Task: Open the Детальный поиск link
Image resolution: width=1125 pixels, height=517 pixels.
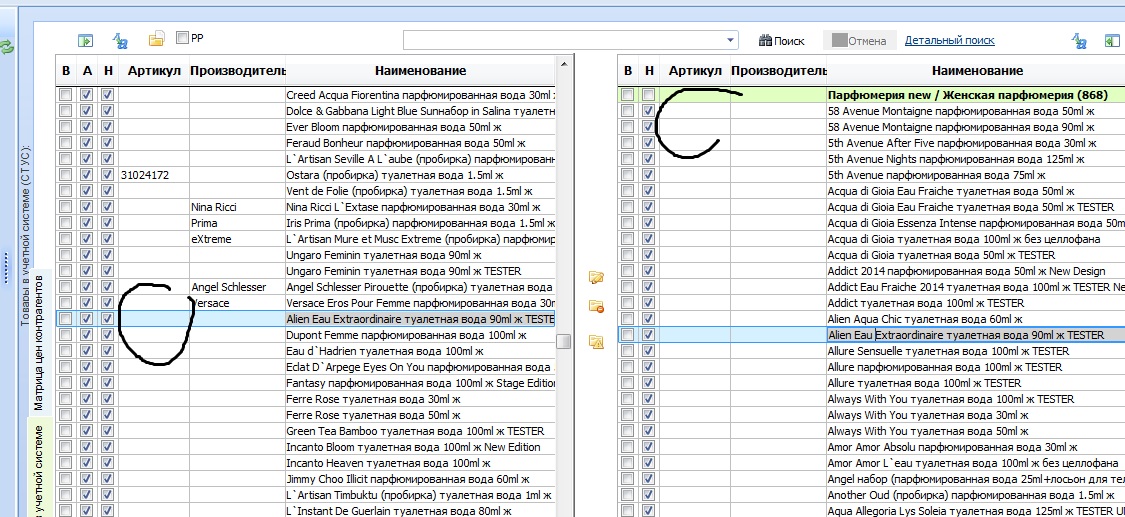Action: [949, 40]
